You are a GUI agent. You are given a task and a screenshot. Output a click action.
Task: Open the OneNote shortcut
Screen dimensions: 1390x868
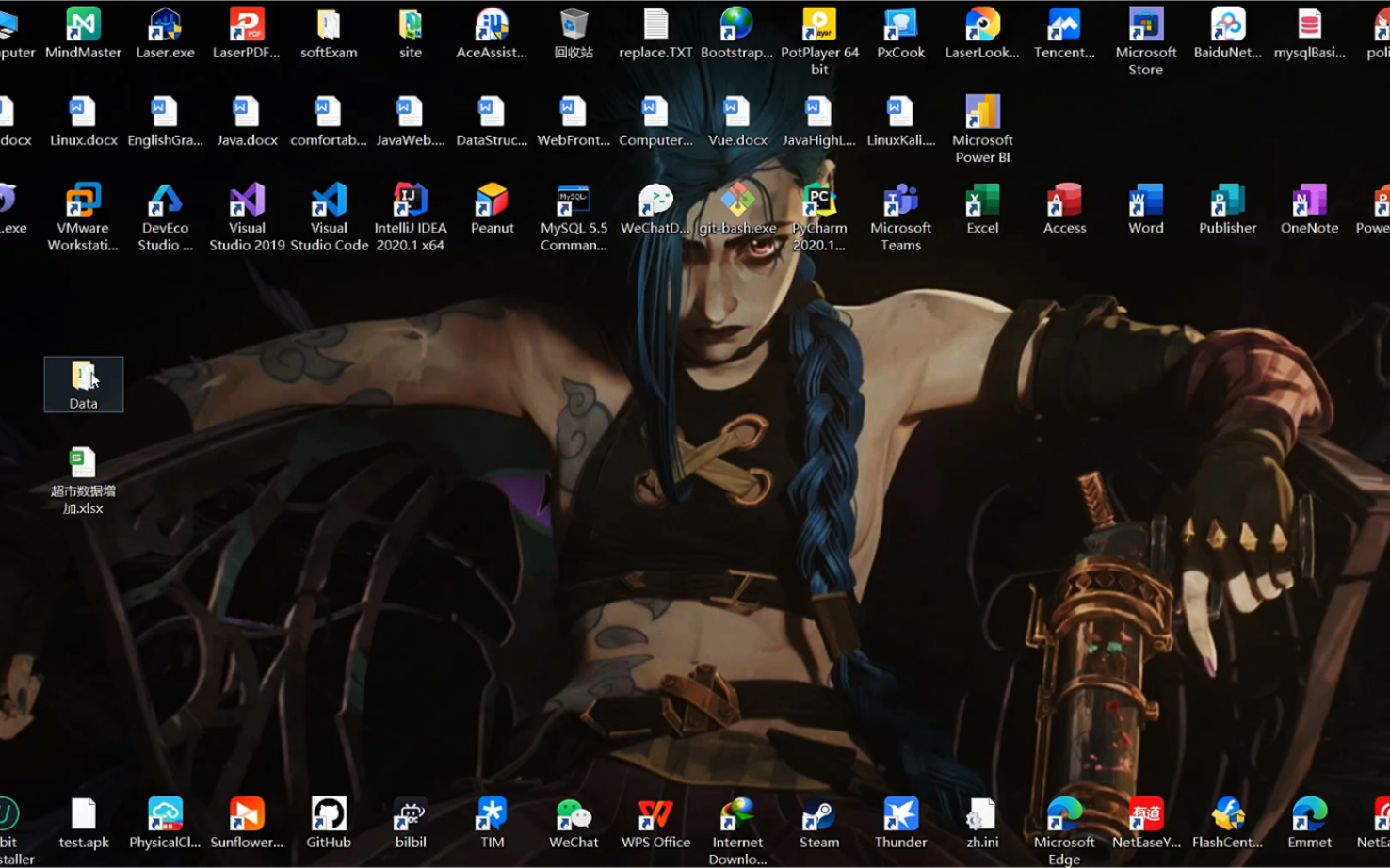point(1309,208)
